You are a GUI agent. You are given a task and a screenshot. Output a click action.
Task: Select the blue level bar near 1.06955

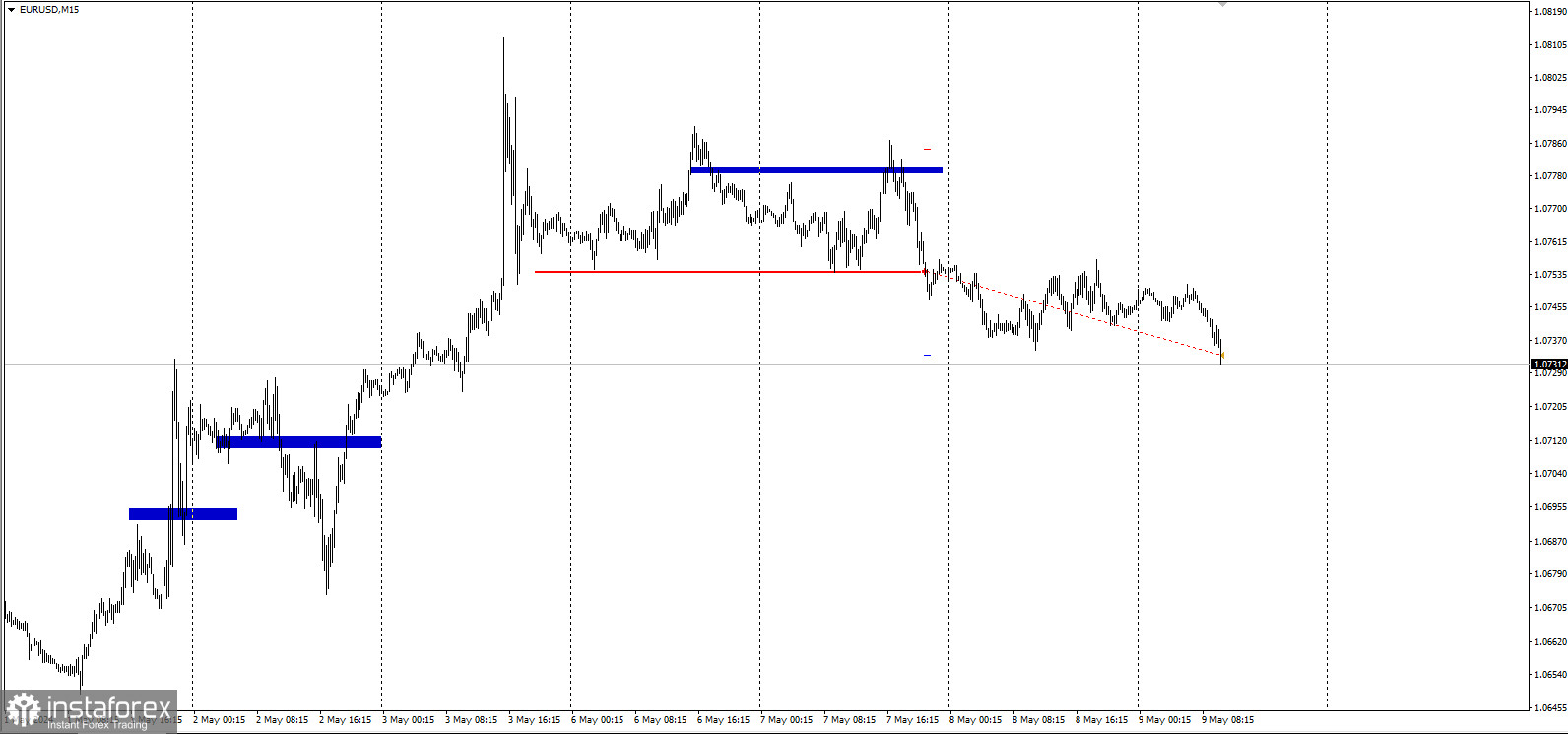183,513
